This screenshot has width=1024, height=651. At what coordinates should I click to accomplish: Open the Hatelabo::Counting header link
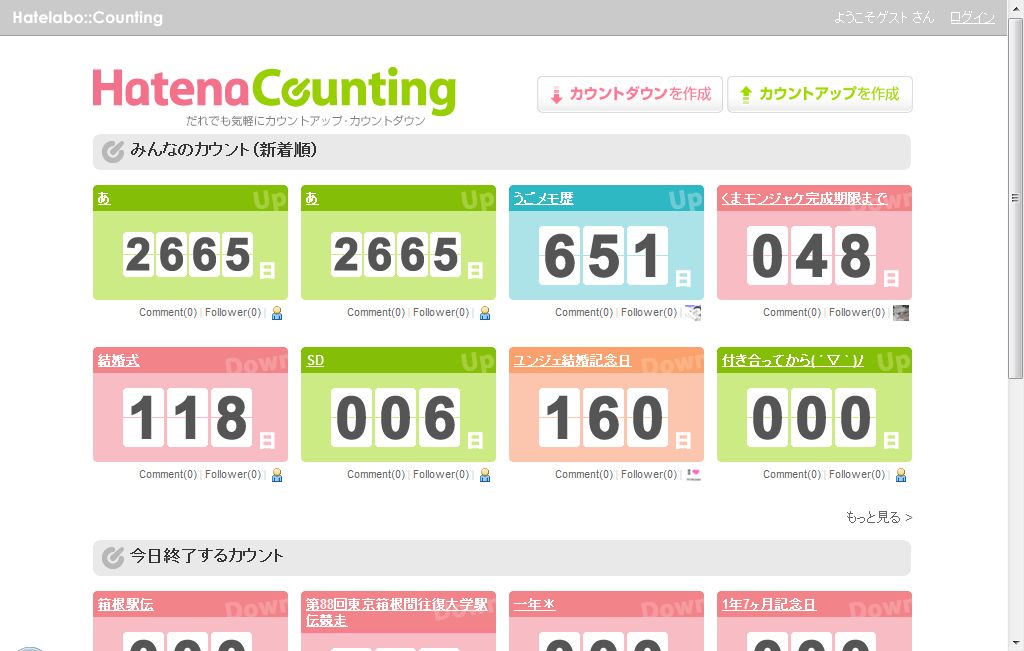[x=88, y=18]
